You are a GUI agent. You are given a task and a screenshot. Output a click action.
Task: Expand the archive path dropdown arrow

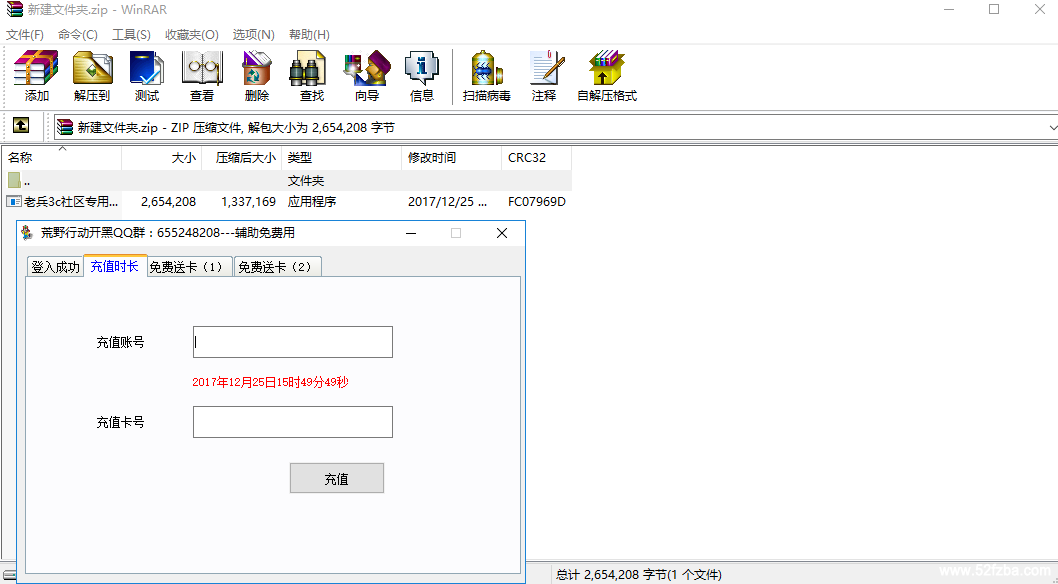pyautogui.click(x=1053, y=127)
